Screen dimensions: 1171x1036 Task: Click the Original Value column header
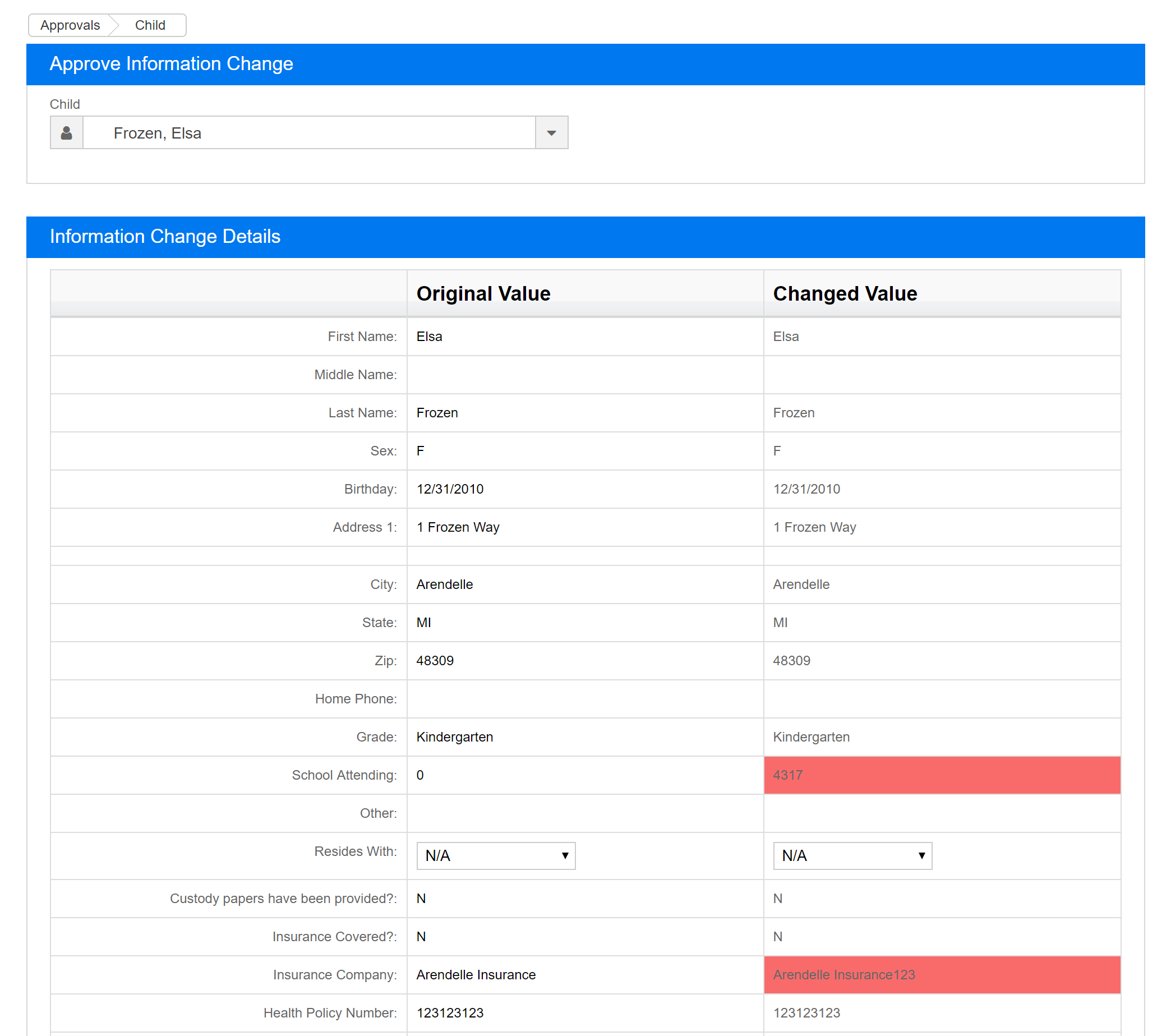(483, 293)
